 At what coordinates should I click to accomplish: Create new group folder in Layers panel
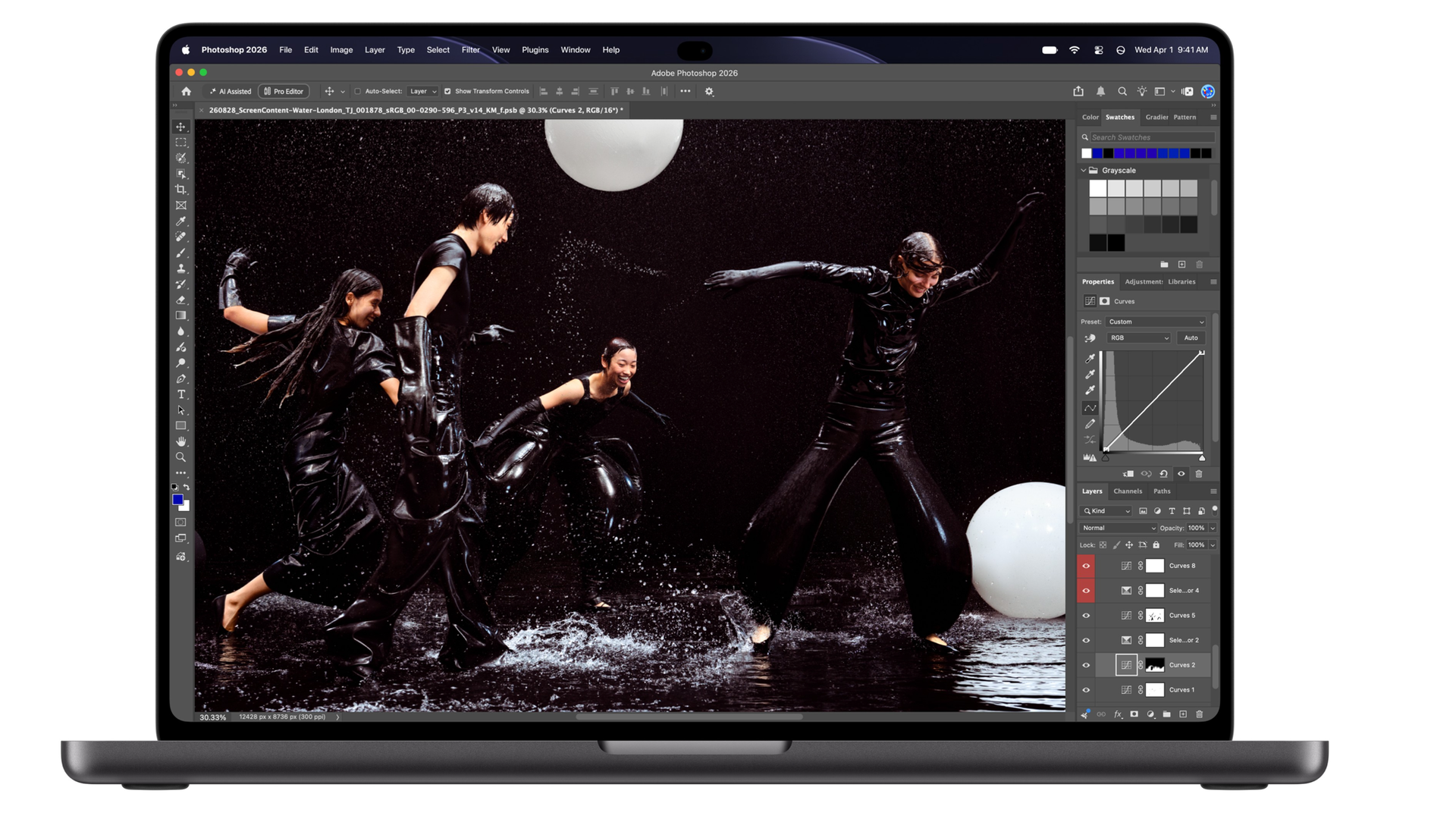pyautogui.click(x=1166, y=714)
